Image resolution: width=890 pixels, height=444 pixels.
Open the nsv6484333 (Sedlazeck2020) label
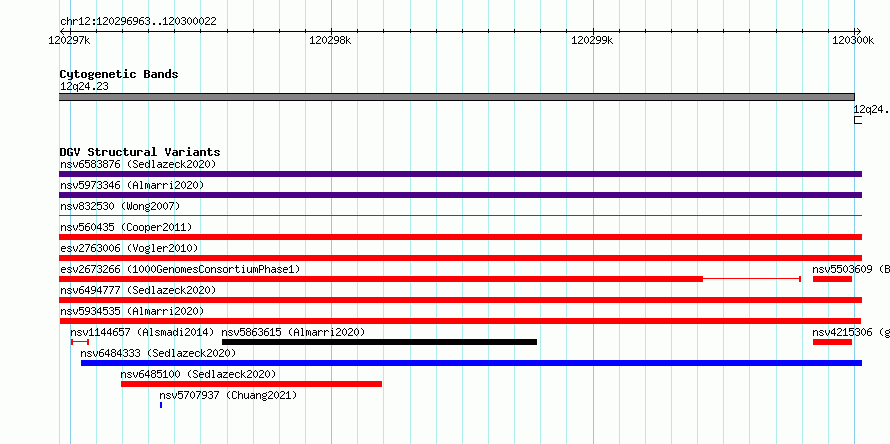pos(158,353)
